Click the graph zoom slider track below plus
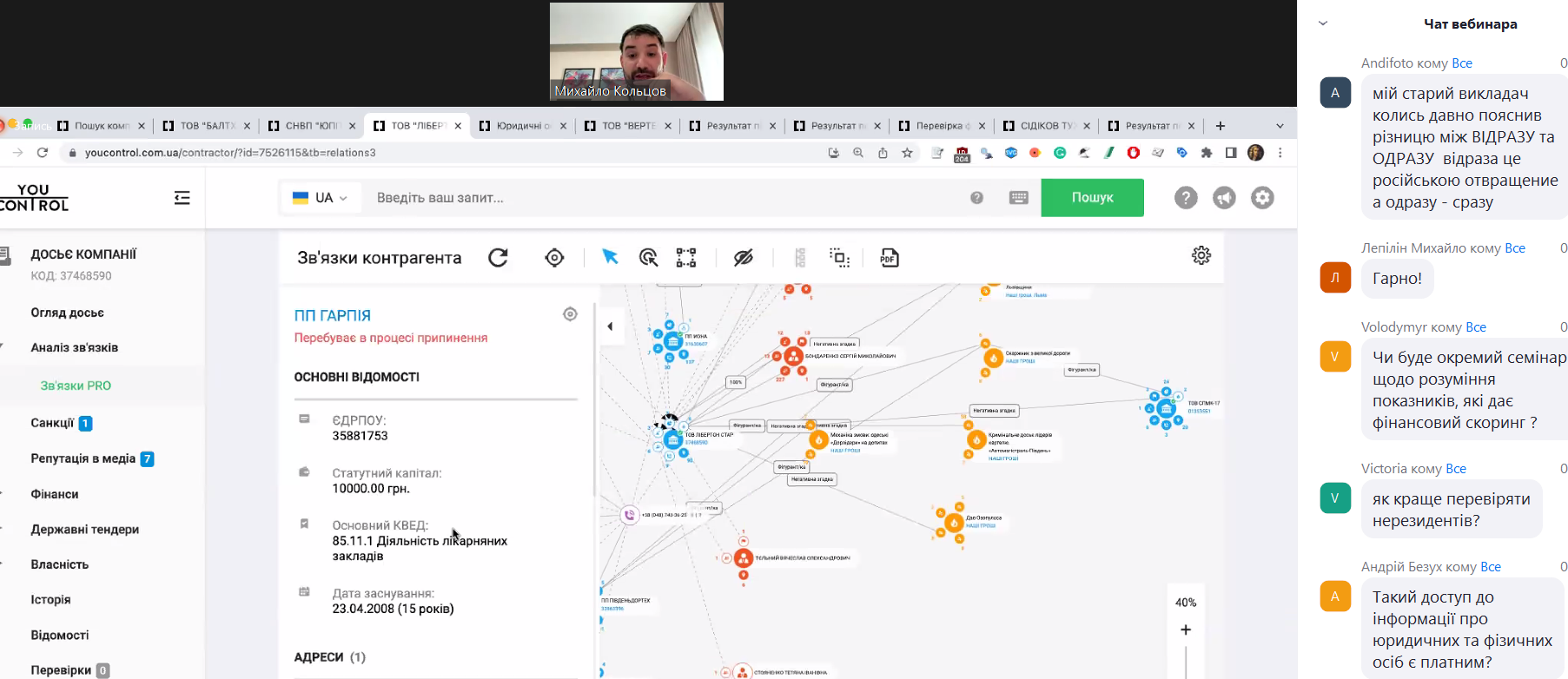Image resolution: width=1568 pixels, height=679 pixels. pyautogui.click(x=1186, y=662)
